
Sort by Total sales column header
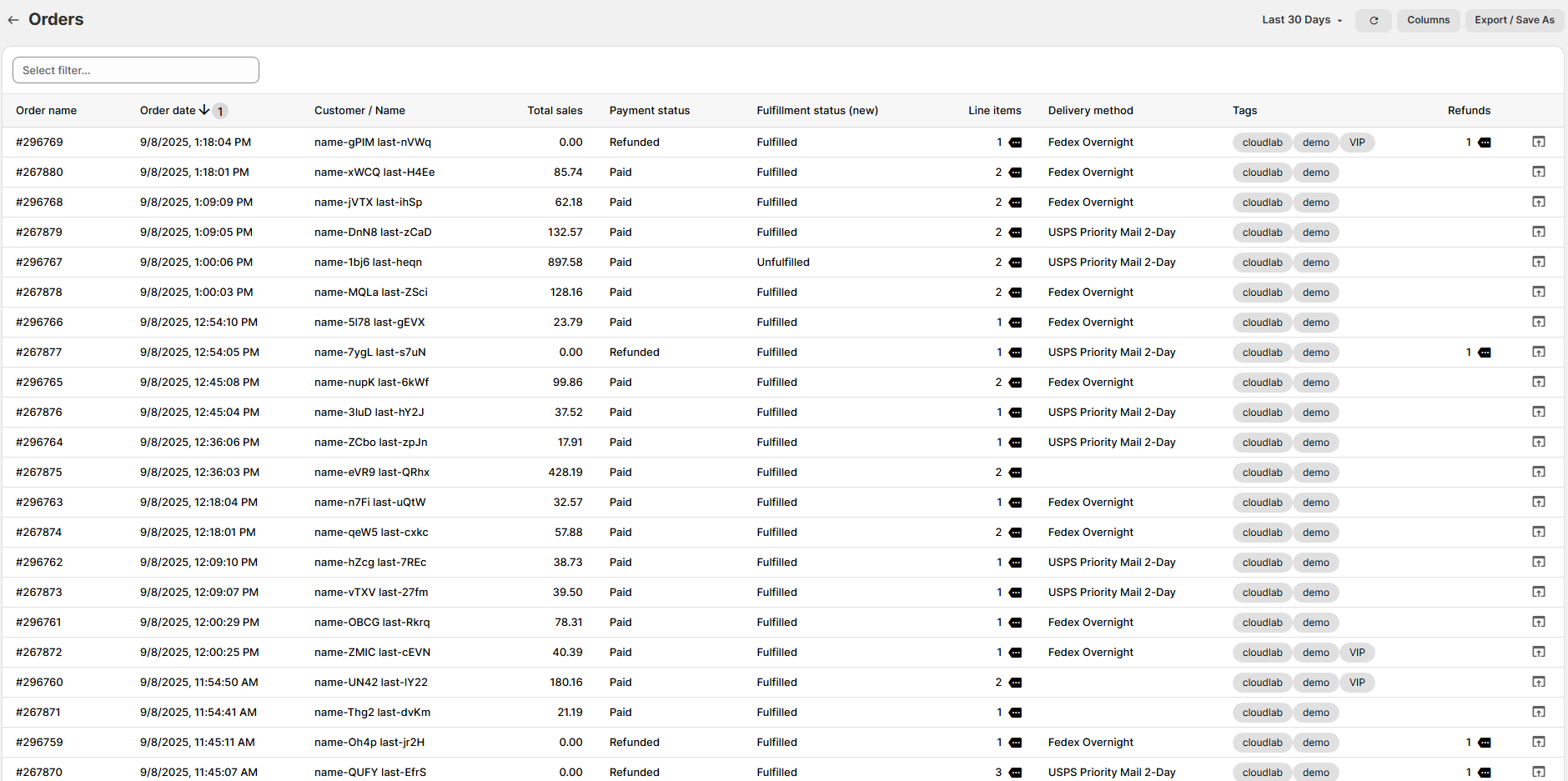(555, 111)
